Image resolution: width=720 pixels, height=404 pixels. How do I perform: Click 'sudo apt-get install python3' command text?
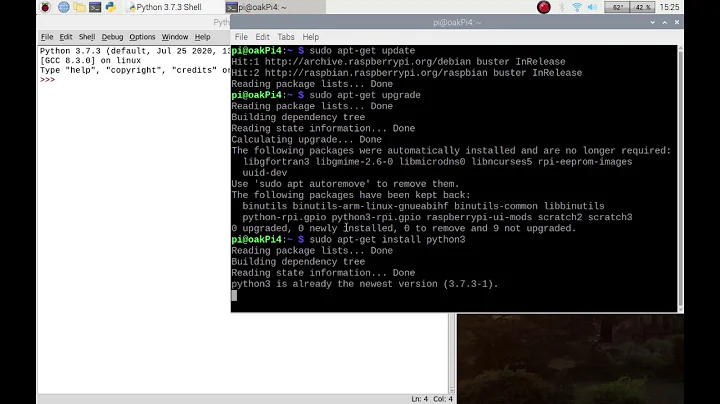point(387,240)
